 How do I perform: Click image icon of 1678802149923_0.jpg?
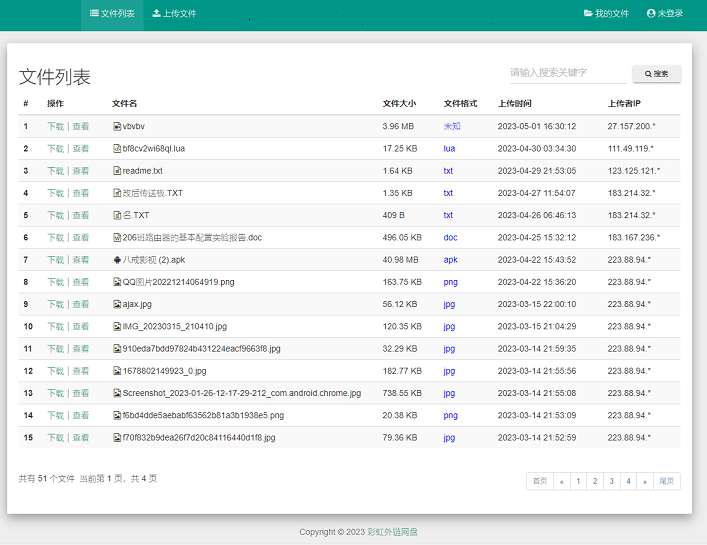(117, 371)
